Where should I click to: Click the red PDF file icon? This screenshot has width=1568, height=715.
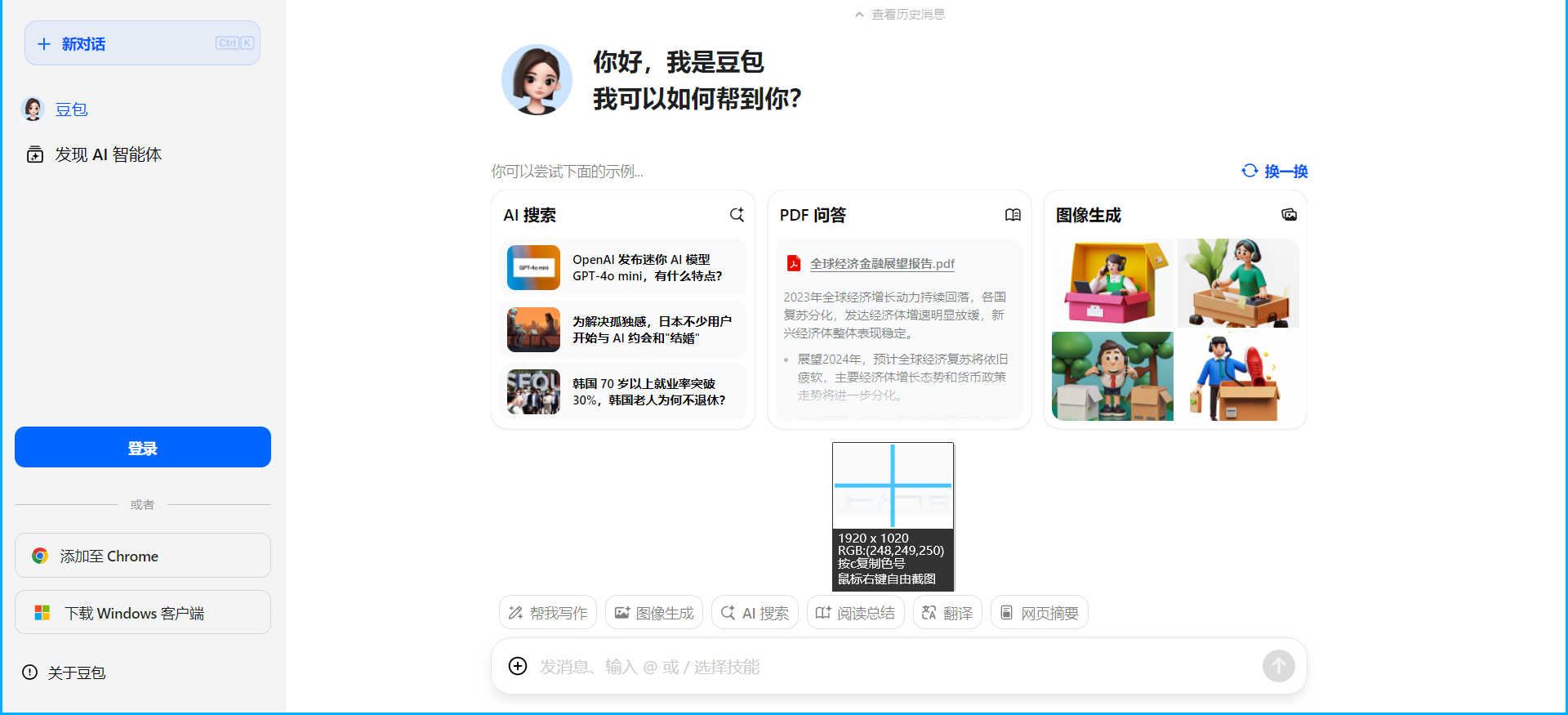point(794,263)
